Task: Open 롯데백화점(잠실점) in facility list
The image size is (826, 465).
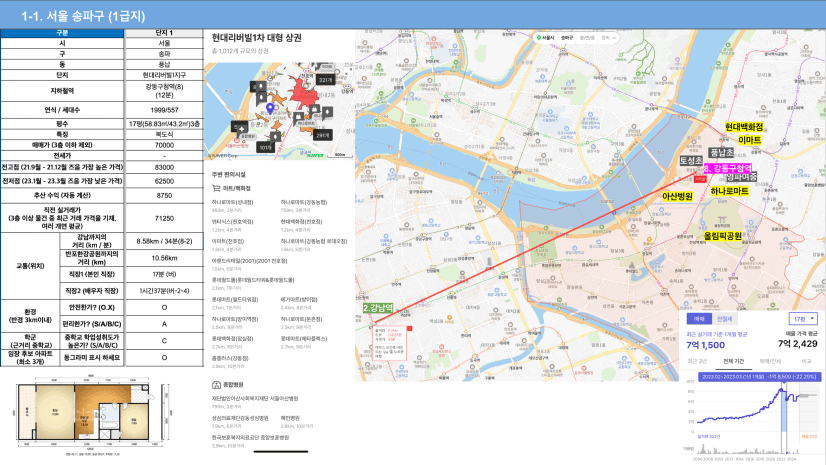Action: 232,339
